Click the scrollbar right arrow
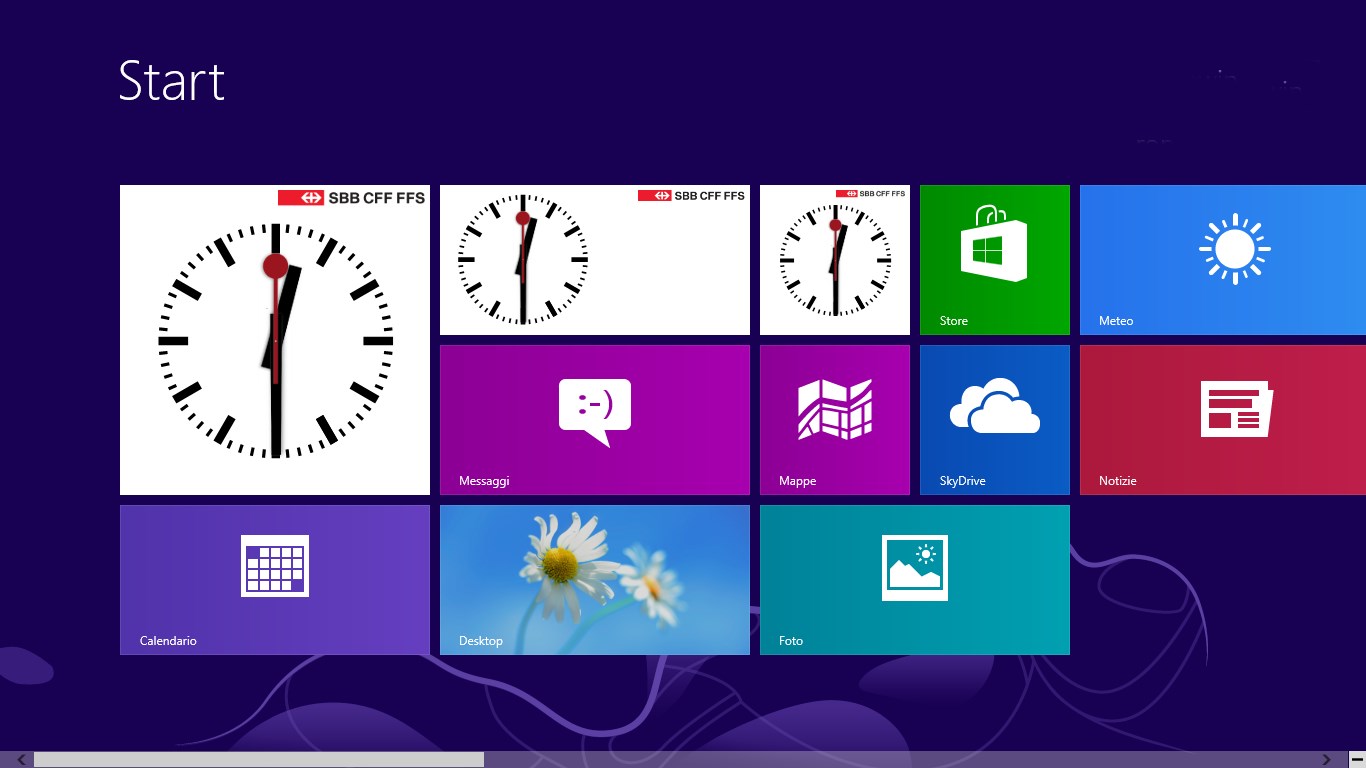The height and width of the screenshot is (768, 1366). 1327,760
